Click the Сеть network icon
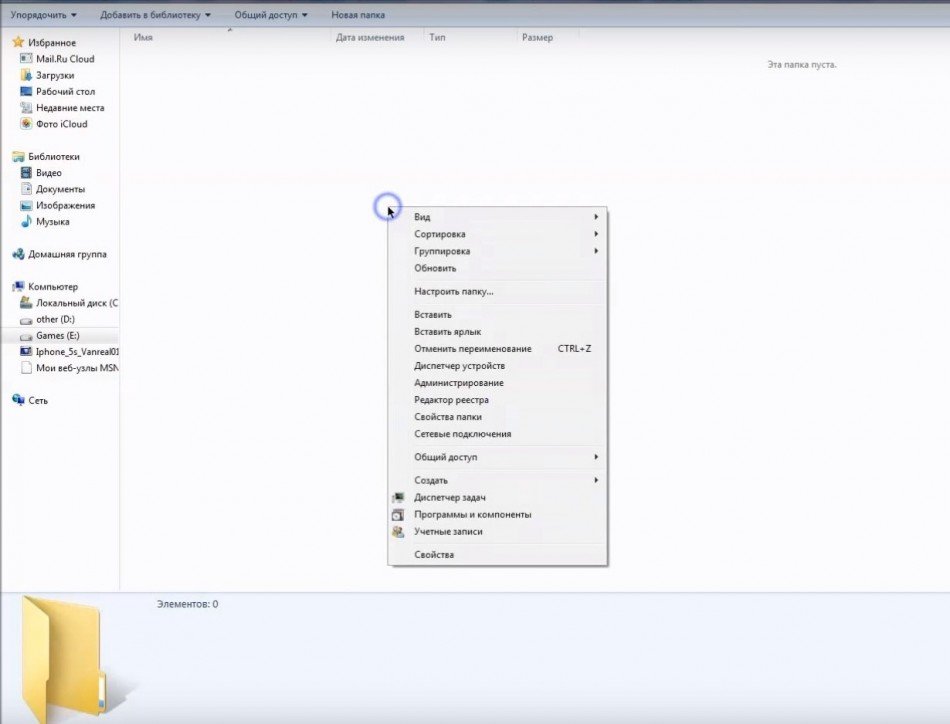The width and height of the screenshot is (950, 724). click(18, 400)
